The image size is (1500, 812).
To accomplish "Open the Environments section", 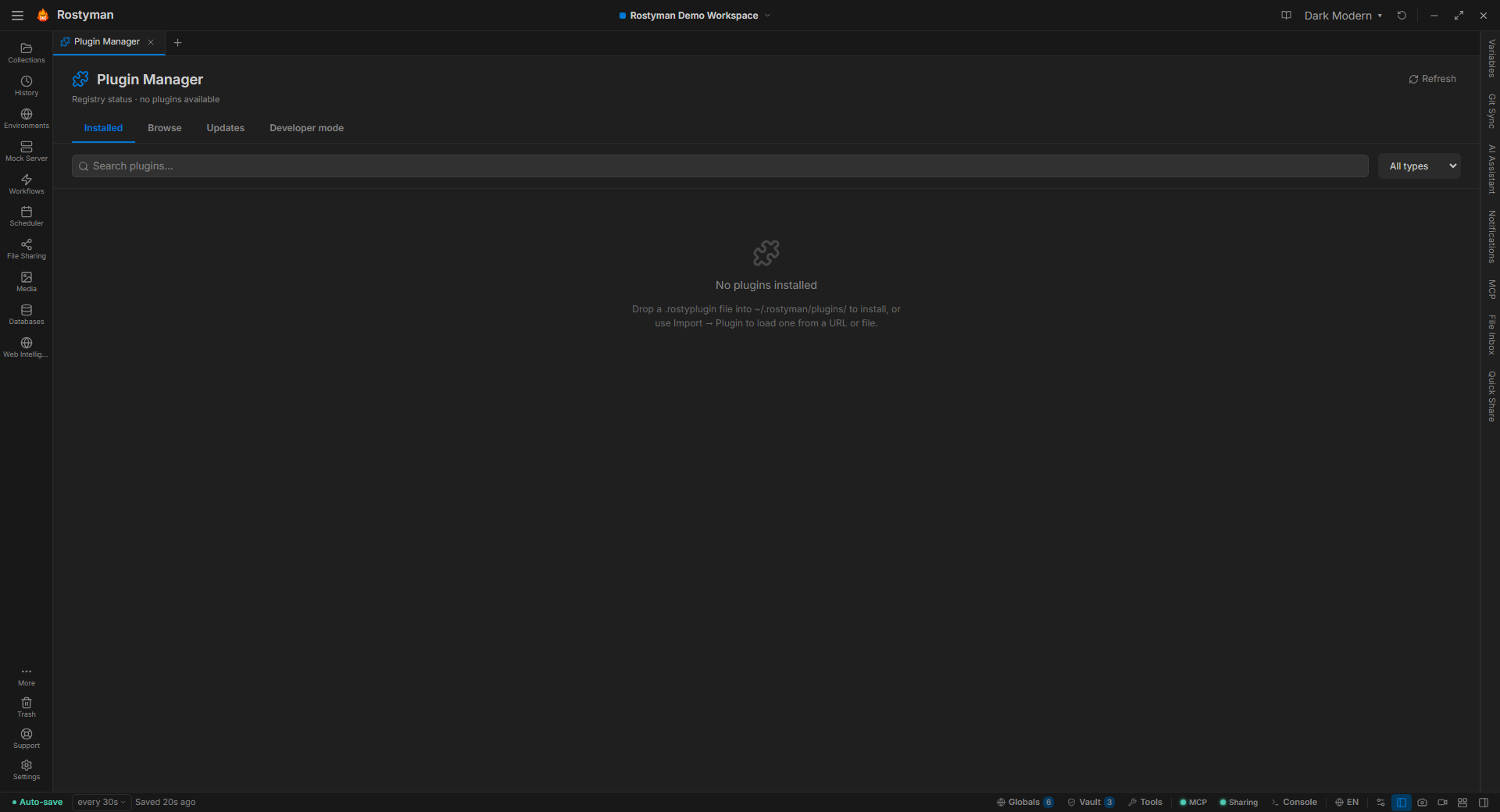I will coord(27,119).
